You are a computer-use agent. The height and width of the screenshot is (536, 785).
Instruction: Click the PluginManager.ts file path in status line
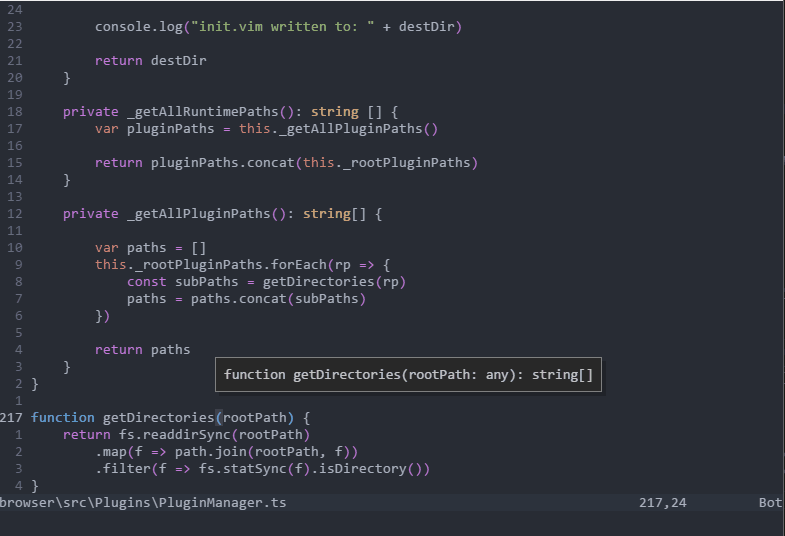click(143, 503)
